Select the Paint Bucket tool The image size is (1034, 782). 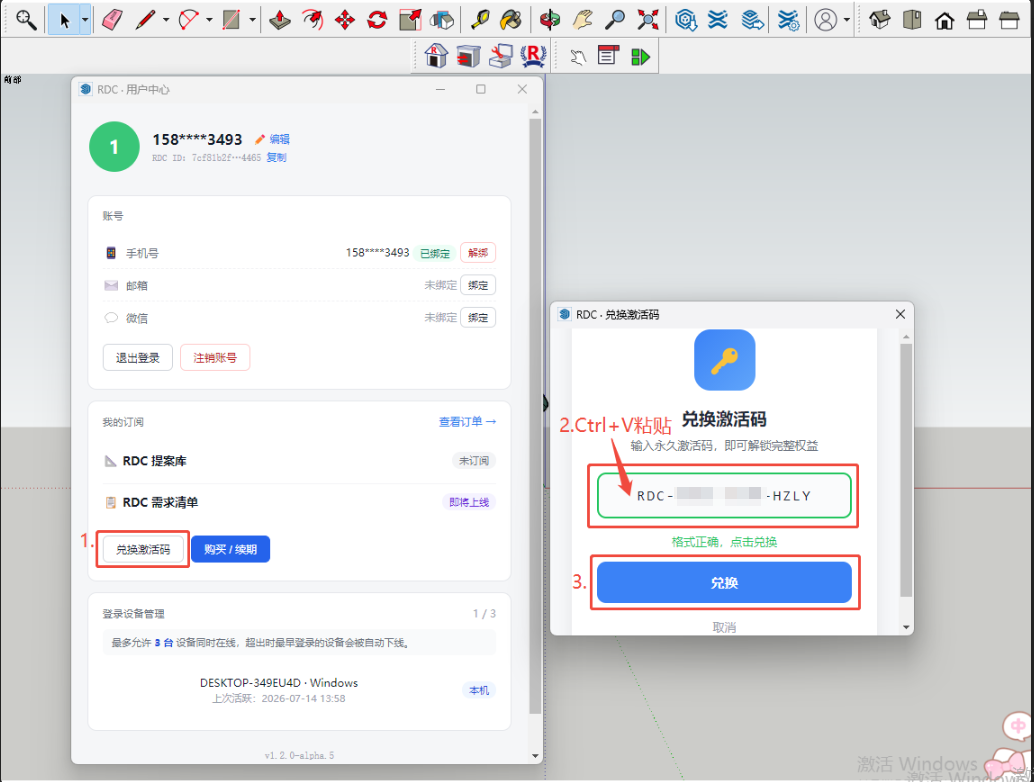coord(511,20)
